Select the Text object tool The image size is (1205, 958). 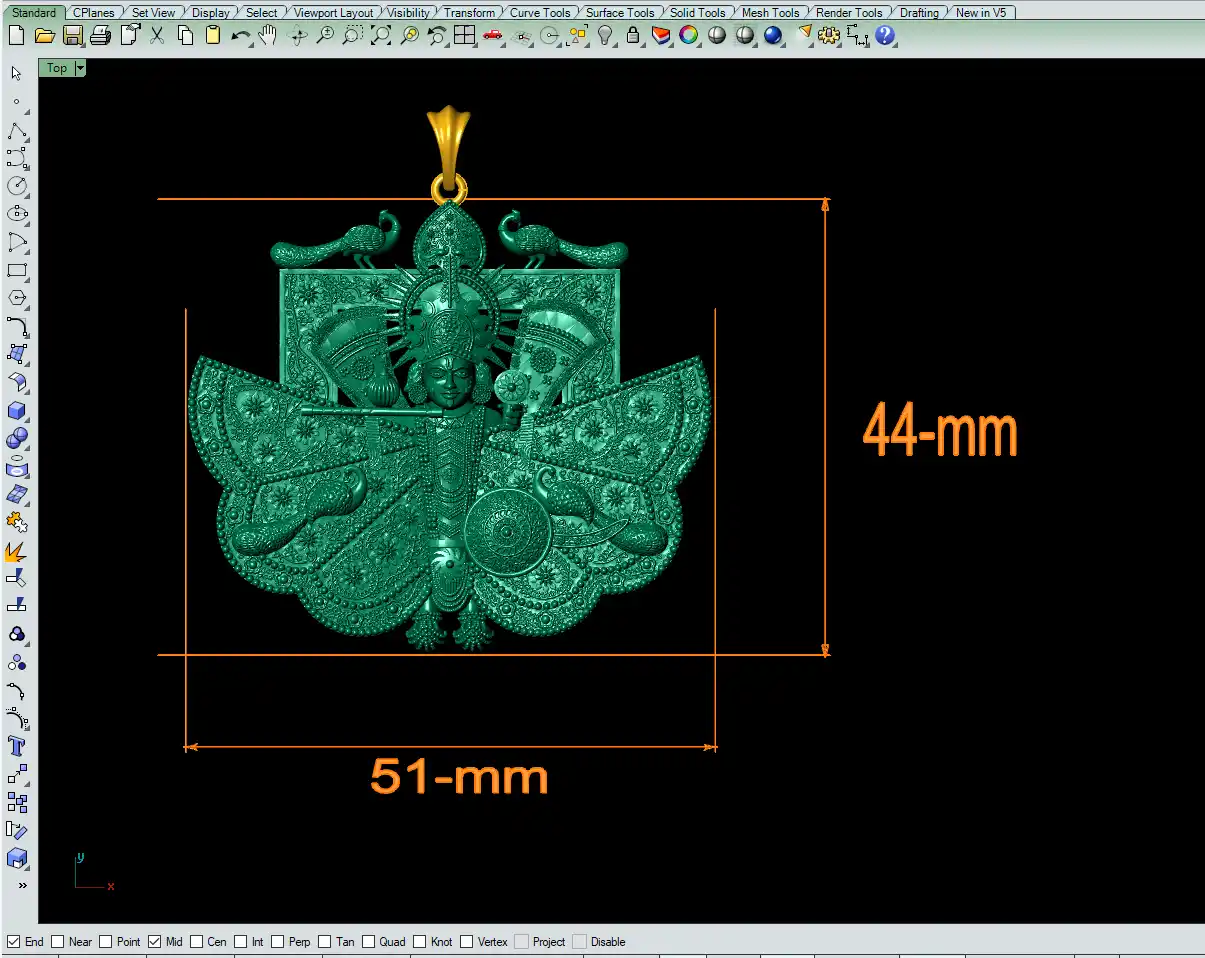click(17, 746)
